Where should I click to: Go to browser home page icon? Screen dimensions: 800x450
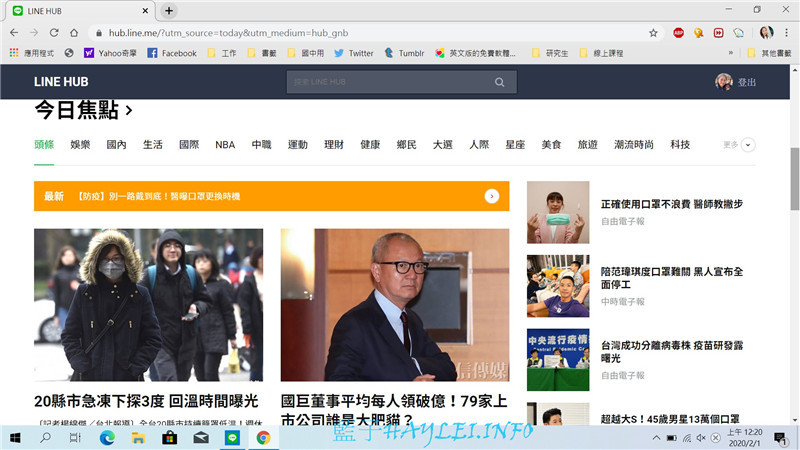tap(74, 33)
